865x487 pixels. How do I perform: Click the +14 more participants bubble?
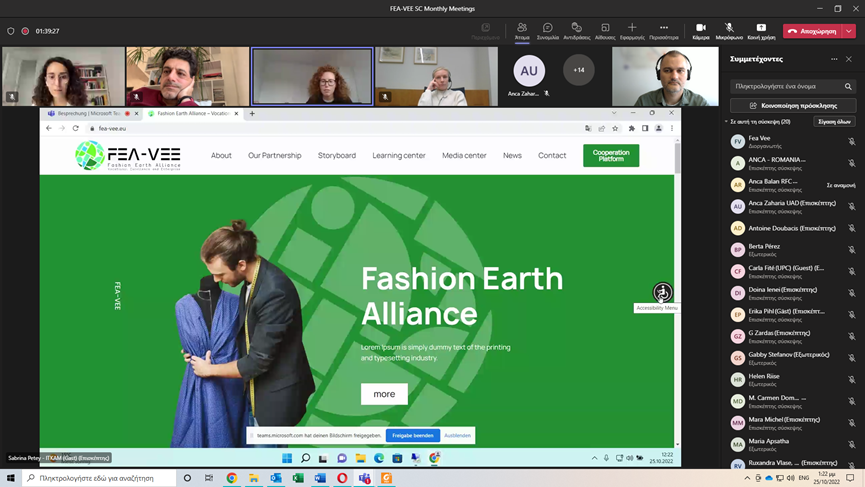(x=578, y=70)
